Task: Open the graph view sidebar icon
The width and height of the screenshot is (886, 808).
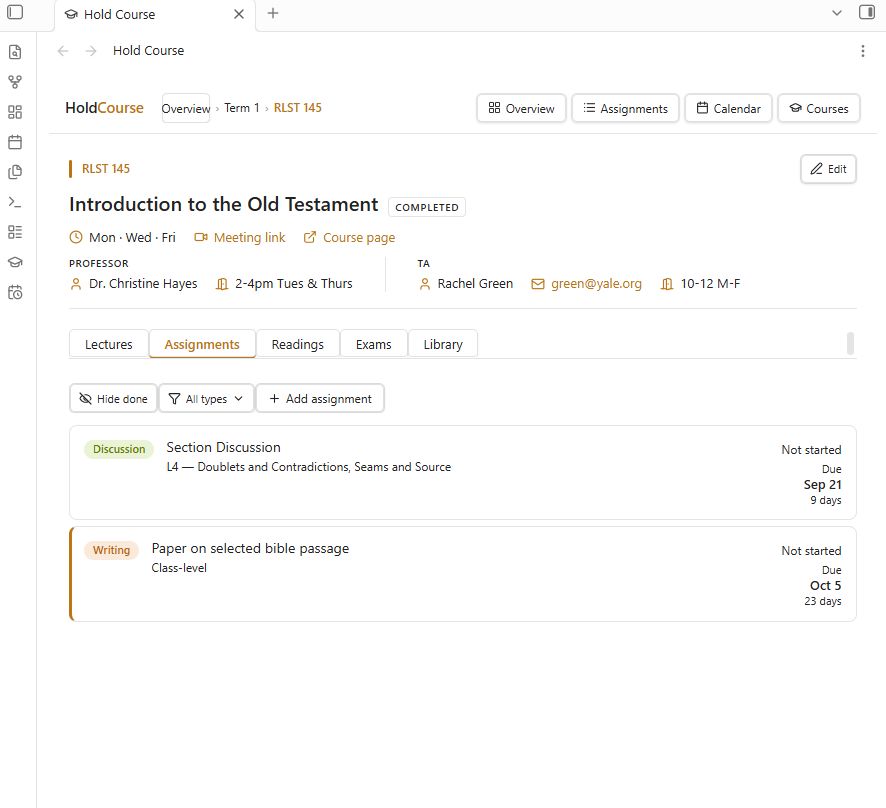Action: pos(15,82)
